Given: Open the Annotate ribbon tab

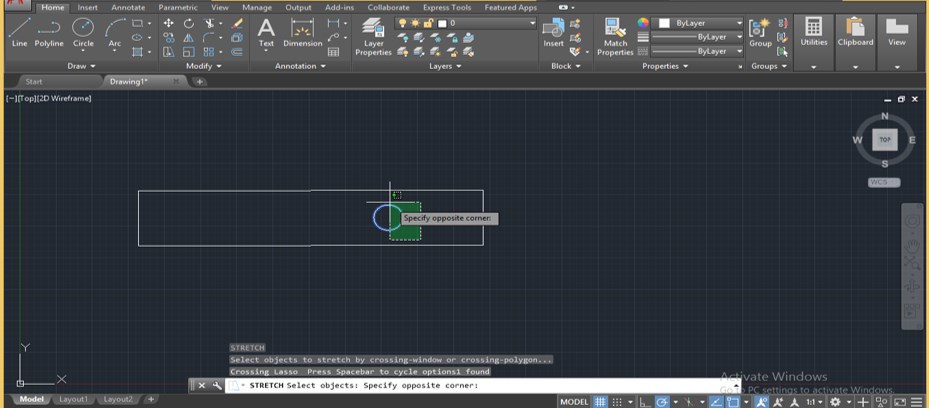Looking at the screenshot, I should point(128,8).
